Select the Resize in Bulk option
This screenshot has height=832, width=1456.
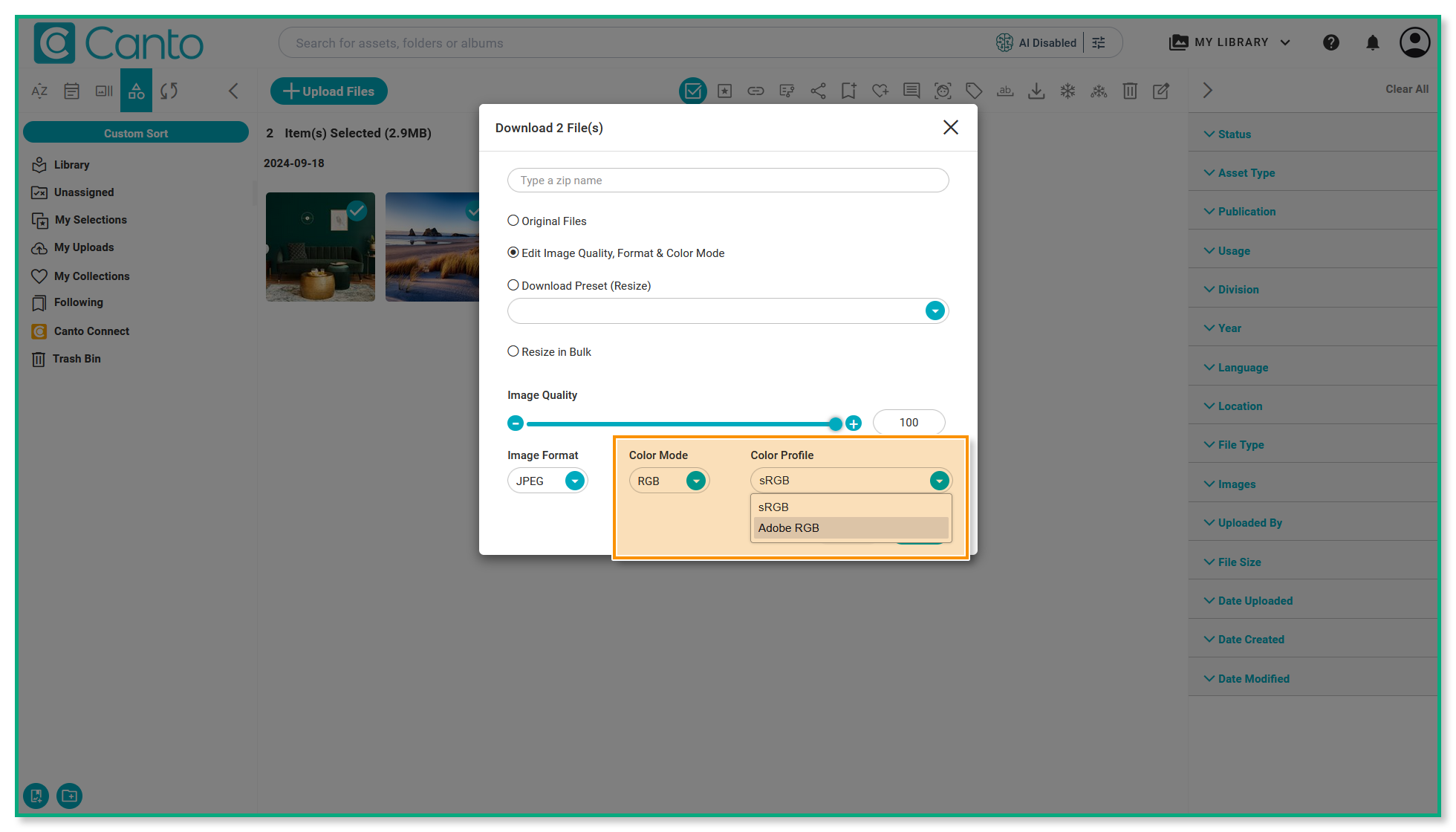513,351
